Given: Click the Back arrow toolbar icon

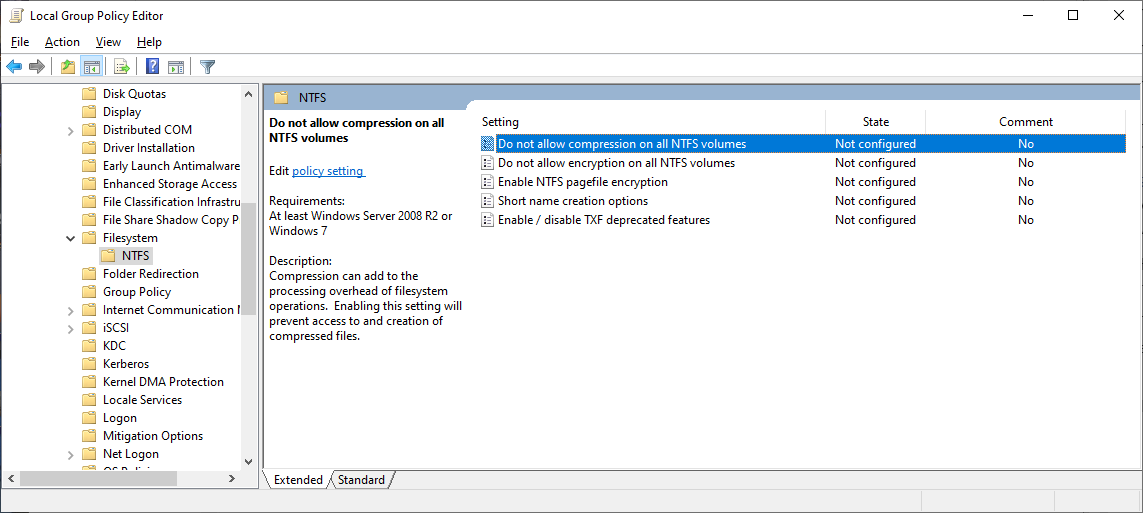Looking at the screenshot, I should (14, 67).
